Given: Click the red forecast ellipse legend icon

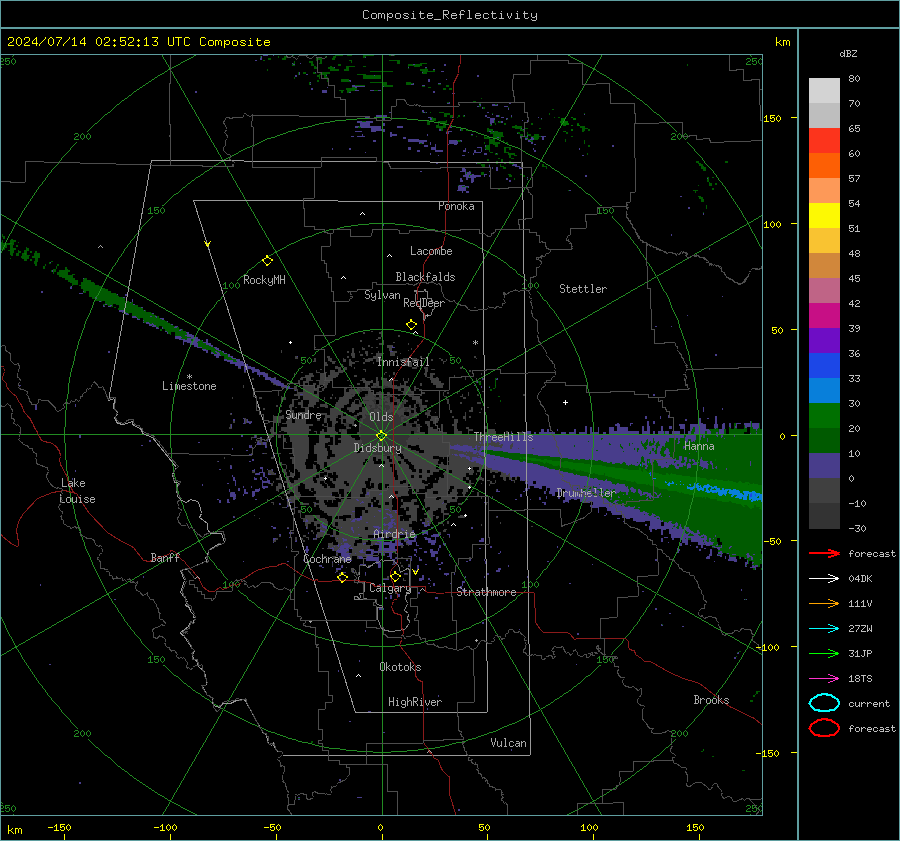Looking at the screenshot, I should coord(824,728).
